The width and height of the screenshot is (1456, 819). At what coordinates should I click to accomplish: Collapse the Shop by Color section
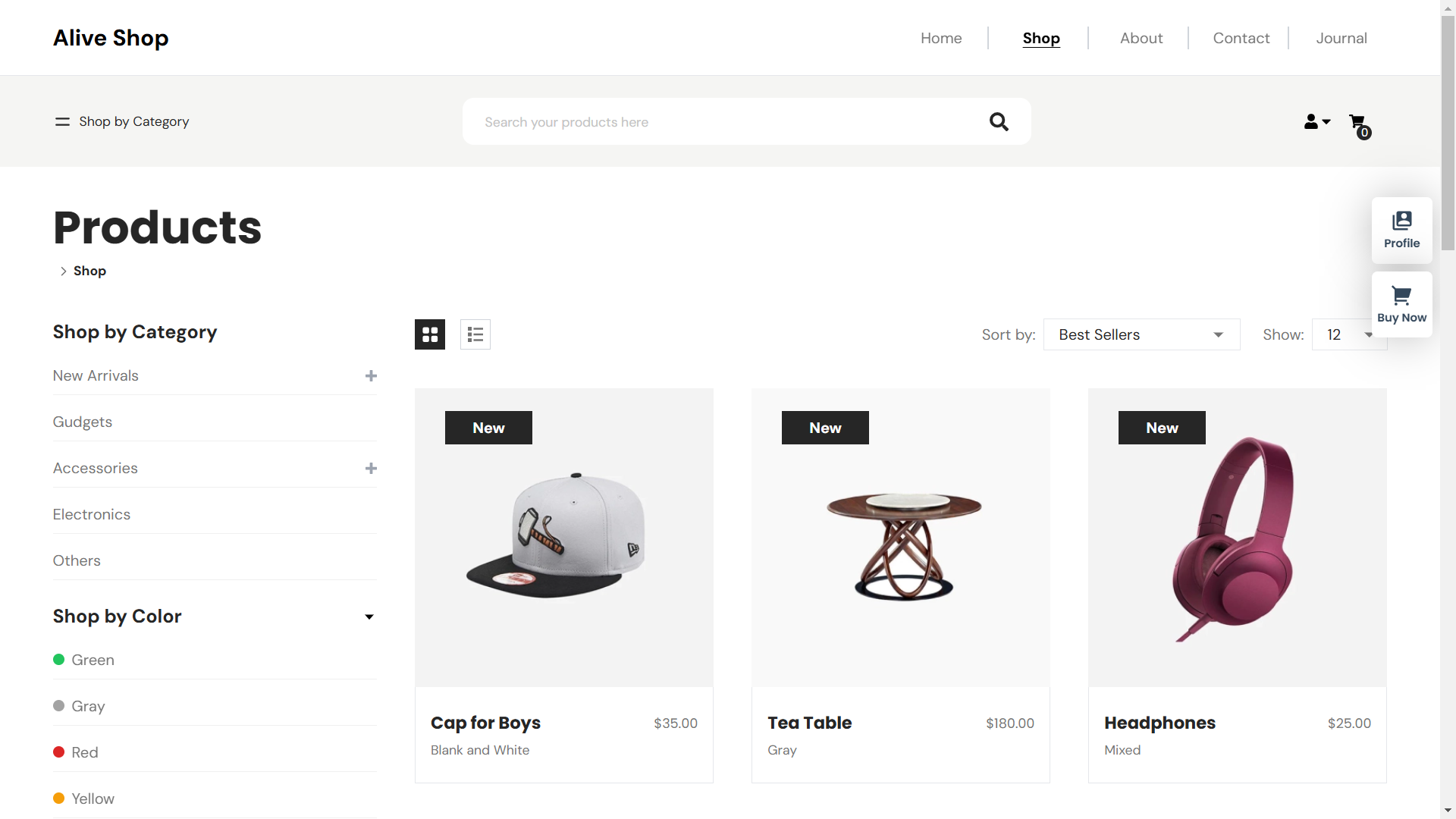[369, 617]
